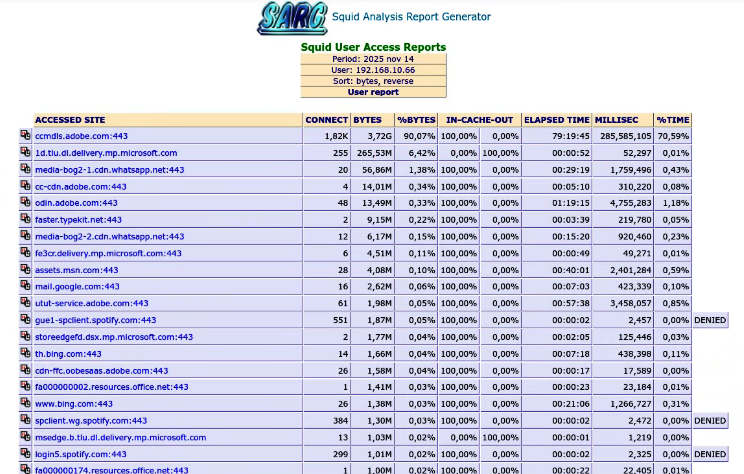Open the ccmdls.adobe.com:443 site link
744x474 pixels.
81,136
